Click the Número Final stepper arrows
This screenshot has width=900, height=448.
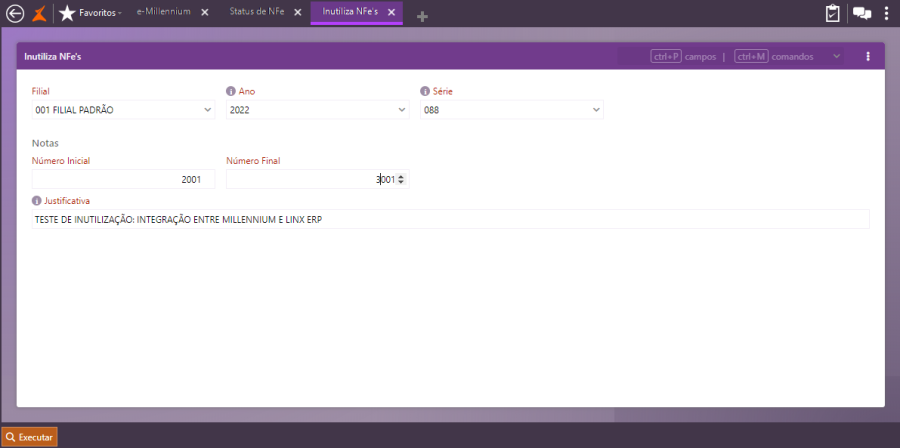pyautogui.click(x=401, y=179)
